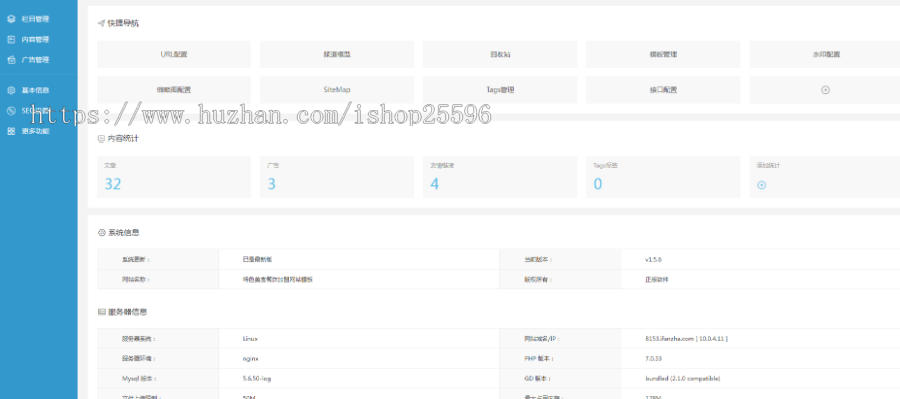The width and height of the screenshot is (900, 399).
Task: Click the 内容统计 heading text
Action: [122, 138]
